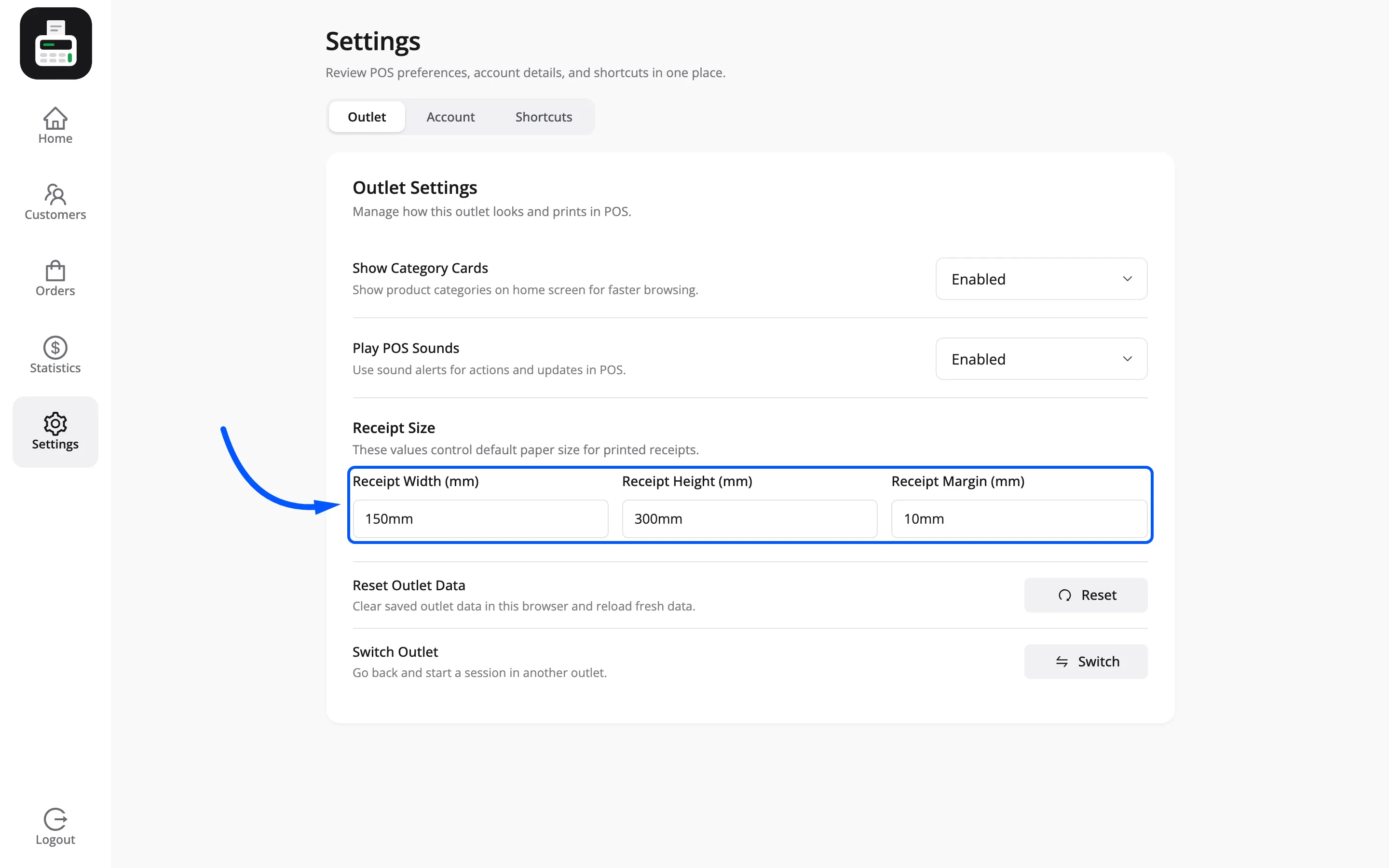Click the 'Play POS Sounds' label
Image resolution: width=1389 pixels, height=868 pixels.
click(406, 348)
